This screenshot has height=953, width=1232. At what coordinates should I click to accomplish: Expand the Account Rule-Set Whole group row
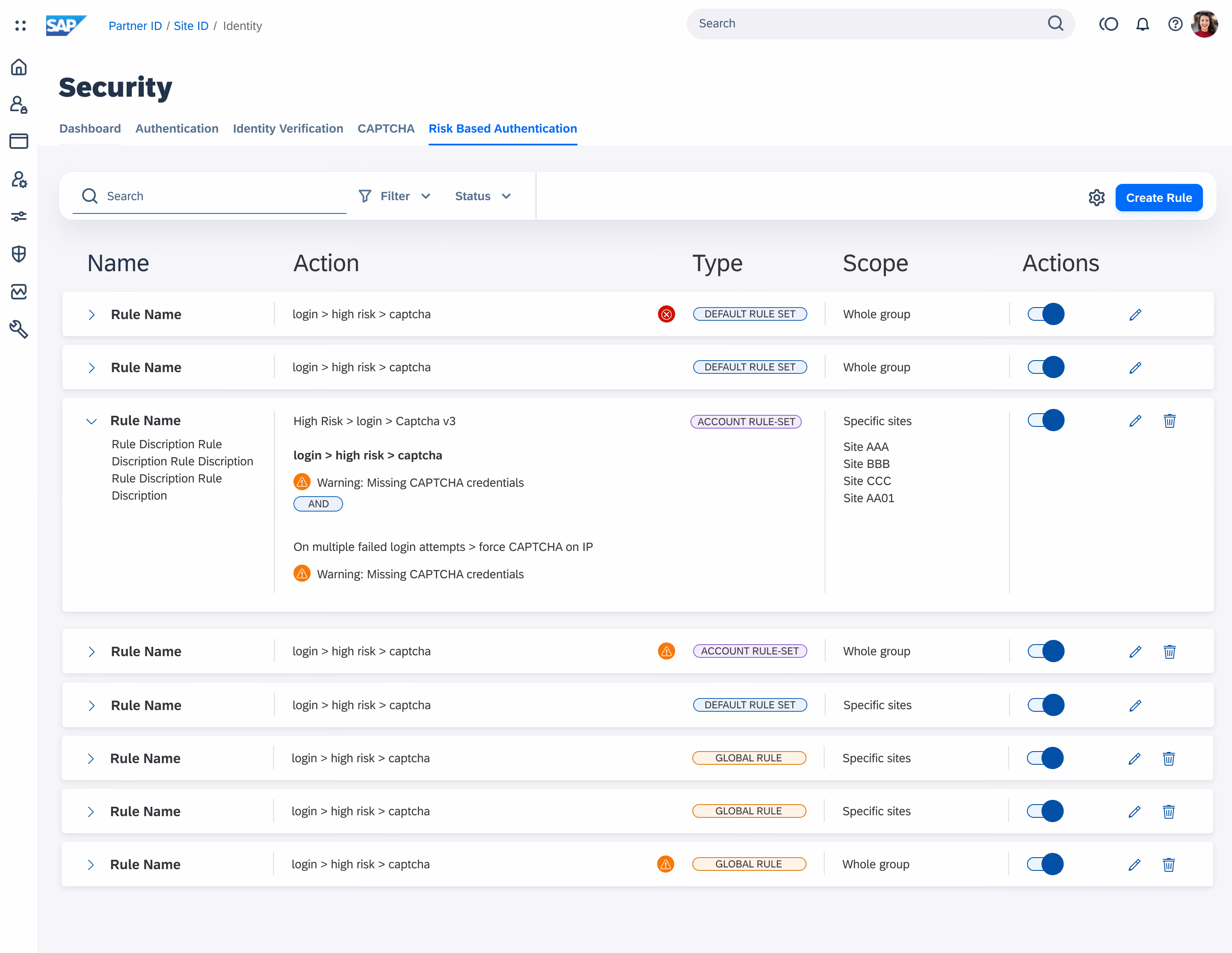pyautogui.click(x=92, y=652)
